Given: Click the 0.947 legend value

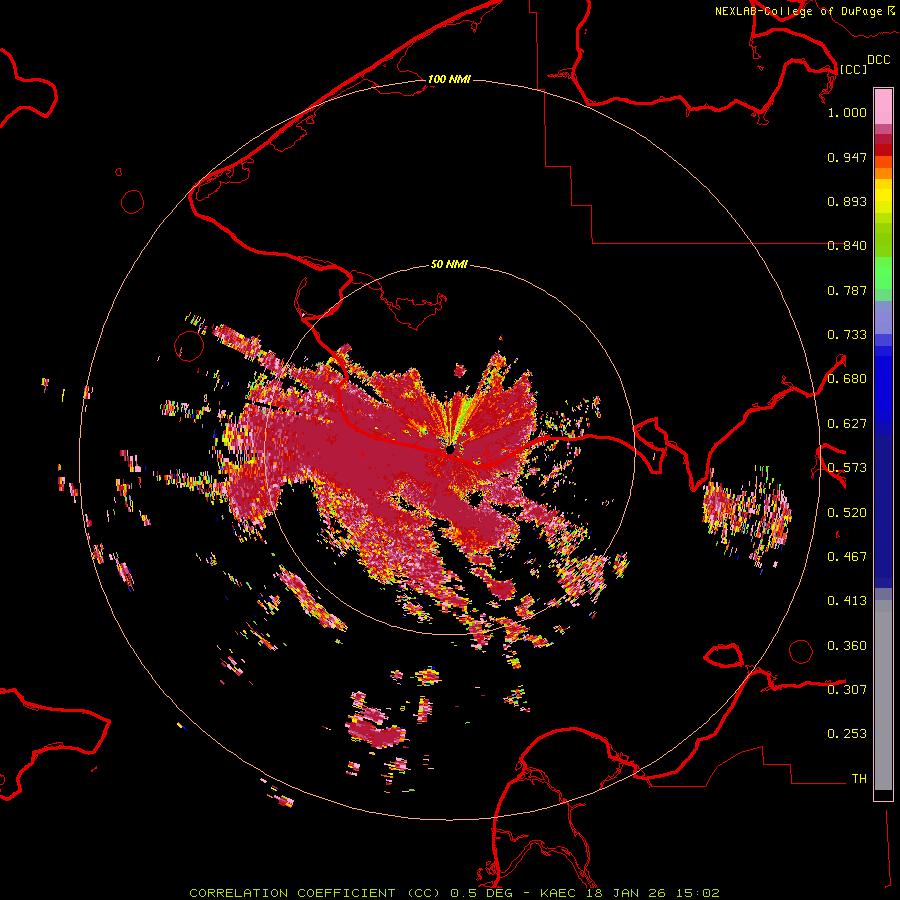Looking at the screenshot, I should pyautogui.click(x=847, y=157).
